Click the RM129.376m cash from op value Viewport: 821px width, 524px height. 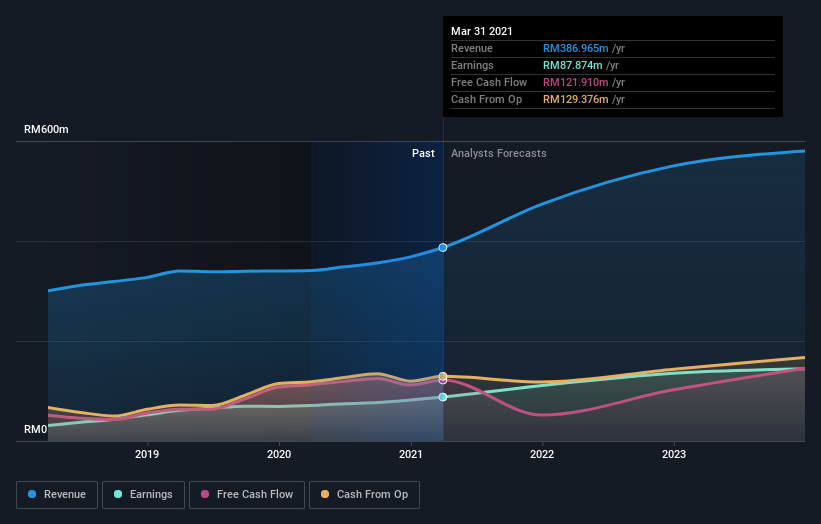pos(575,99)
